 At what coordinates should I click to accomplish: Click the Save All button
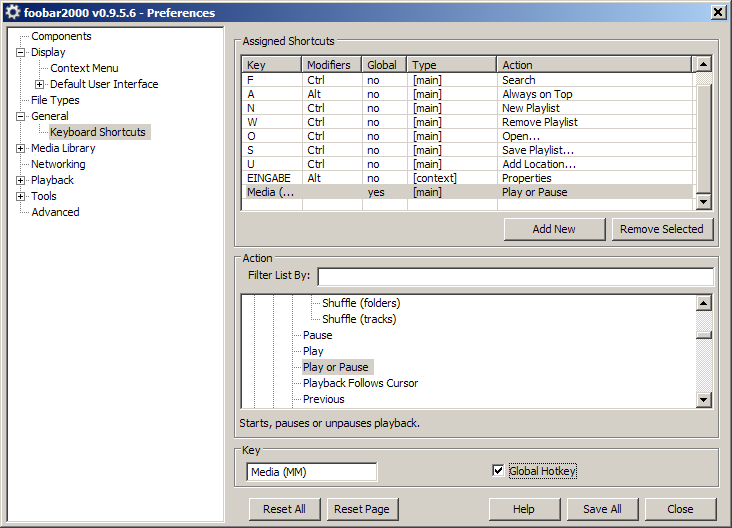[602, 509]
